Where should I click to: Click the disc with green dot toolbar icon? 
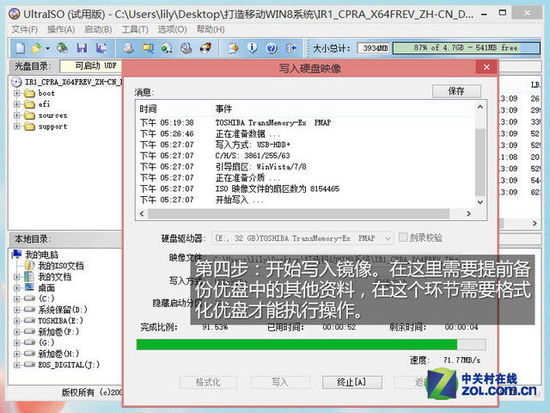click(167, 48)
